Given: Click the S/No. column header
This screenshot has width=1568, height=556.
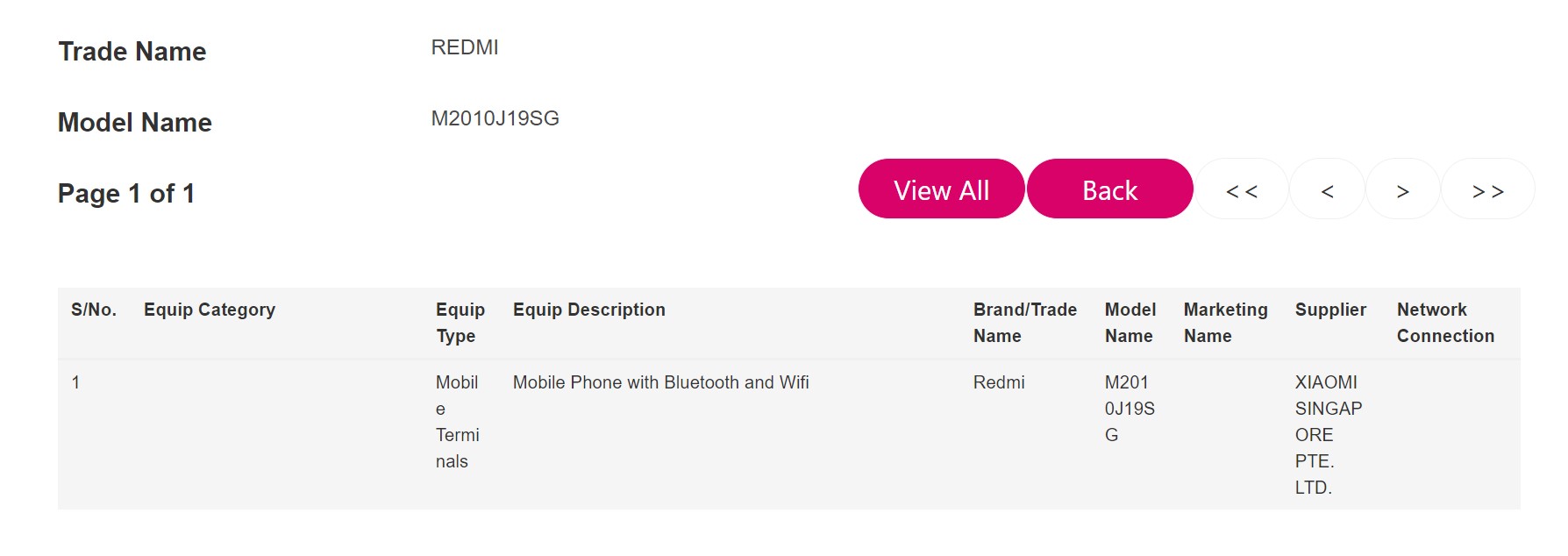Looking at the screenshot, I should (94, 310).
